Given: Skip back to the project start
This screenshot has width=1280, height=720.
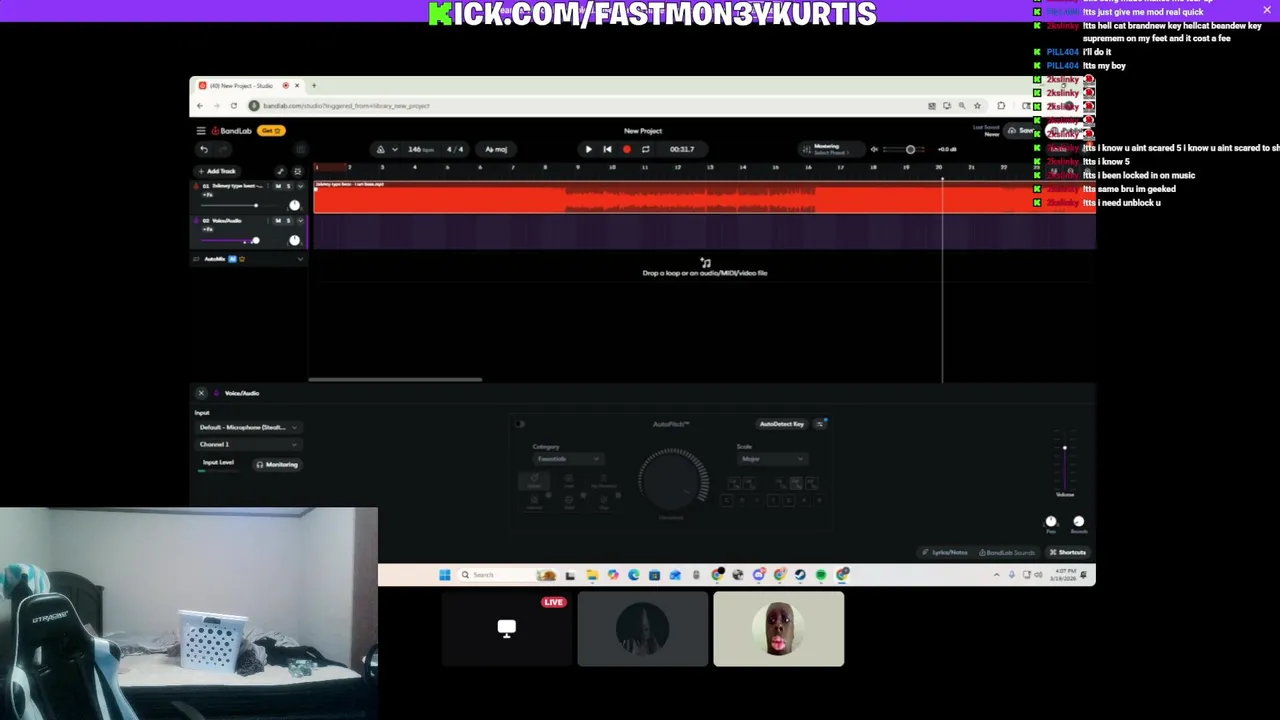Looking at the screenshot, I should pos(607,150).
